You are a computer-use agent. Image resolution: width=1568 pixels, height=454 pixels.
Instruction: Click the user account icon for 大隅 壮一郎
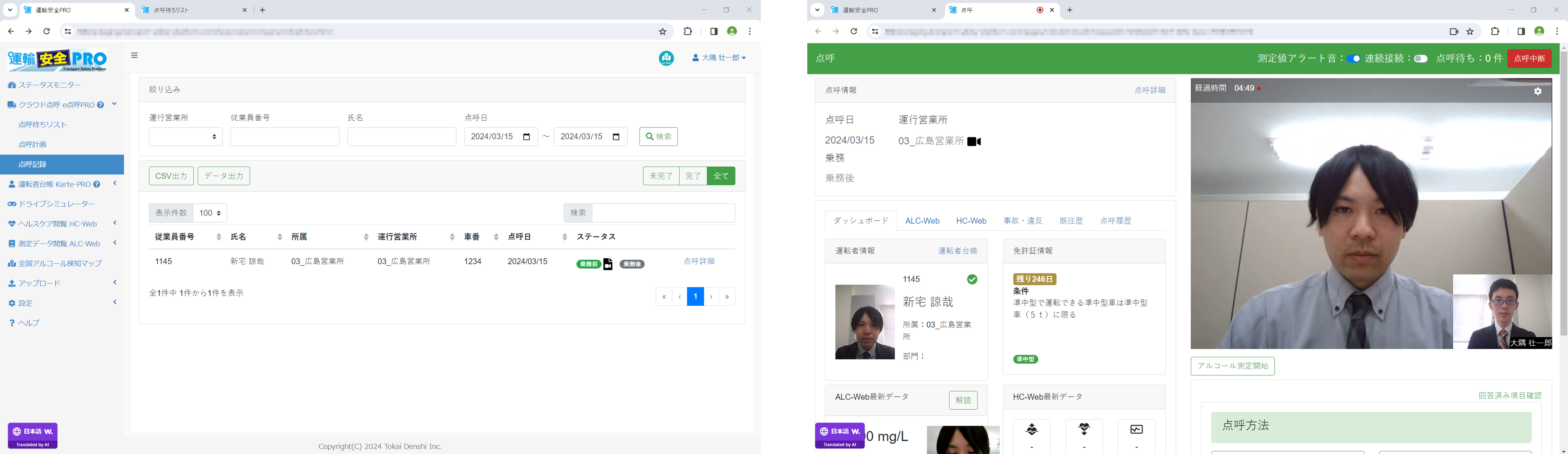tap(696, 58)
